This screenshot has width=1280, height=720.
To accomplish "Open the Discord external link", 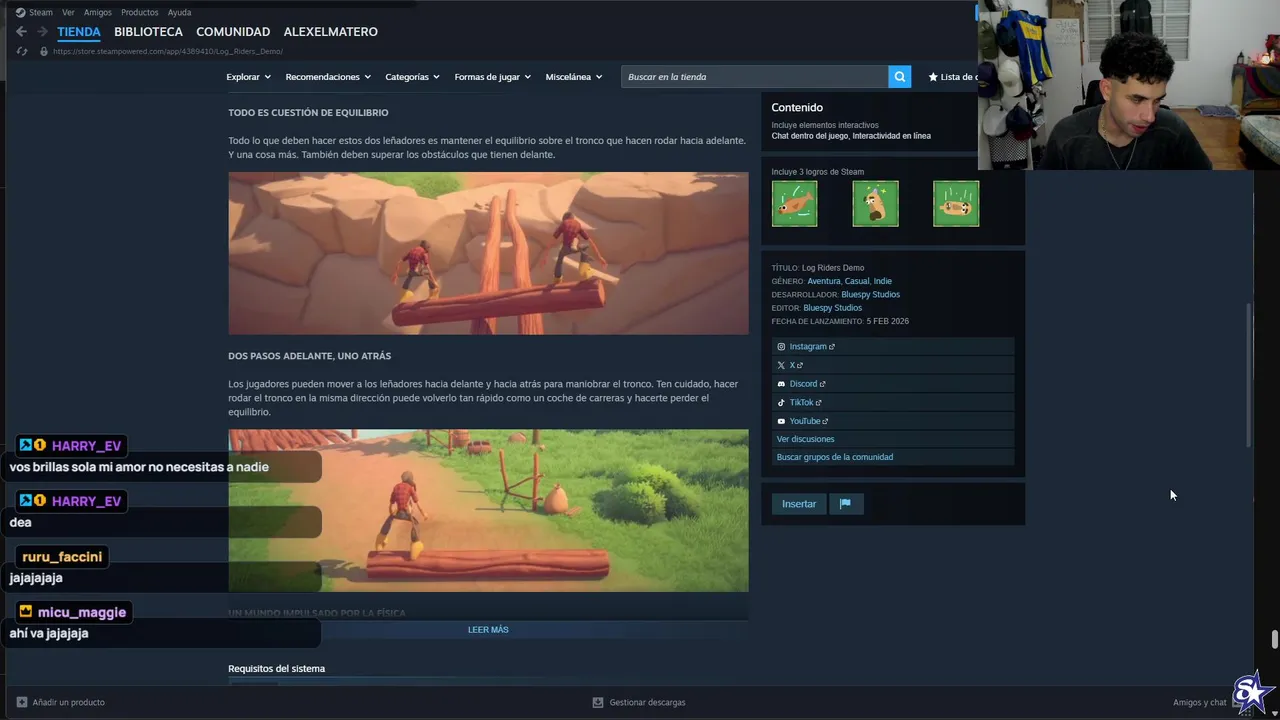I will tap(893, 384).
